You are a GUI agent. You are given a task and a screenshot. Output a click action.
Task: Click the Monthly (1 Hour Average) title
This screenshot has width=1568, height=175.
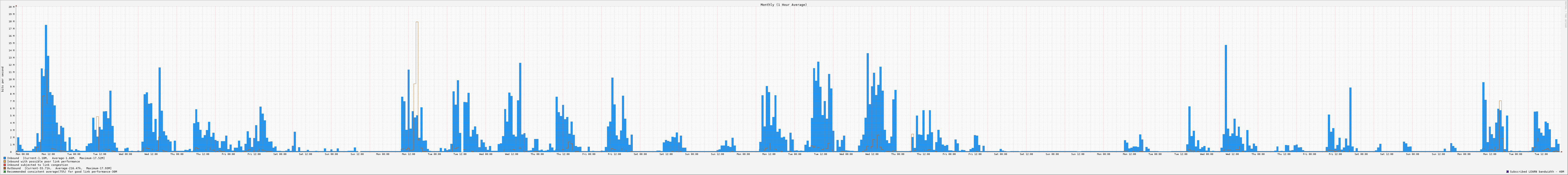point(783,5)
